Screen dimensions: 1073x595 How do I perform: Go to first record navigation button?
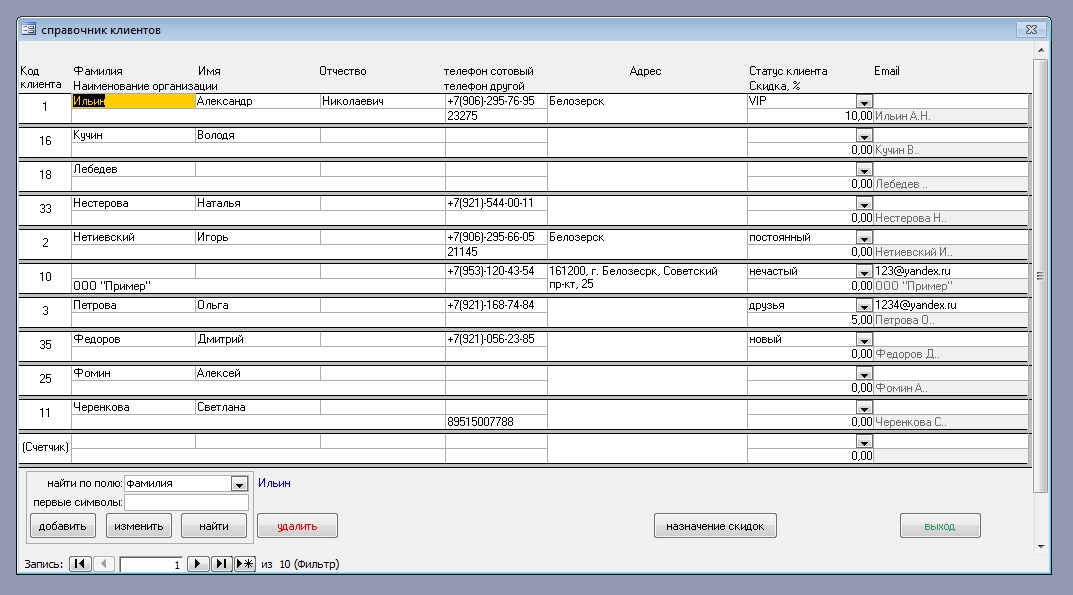click(x=80, y=564)
